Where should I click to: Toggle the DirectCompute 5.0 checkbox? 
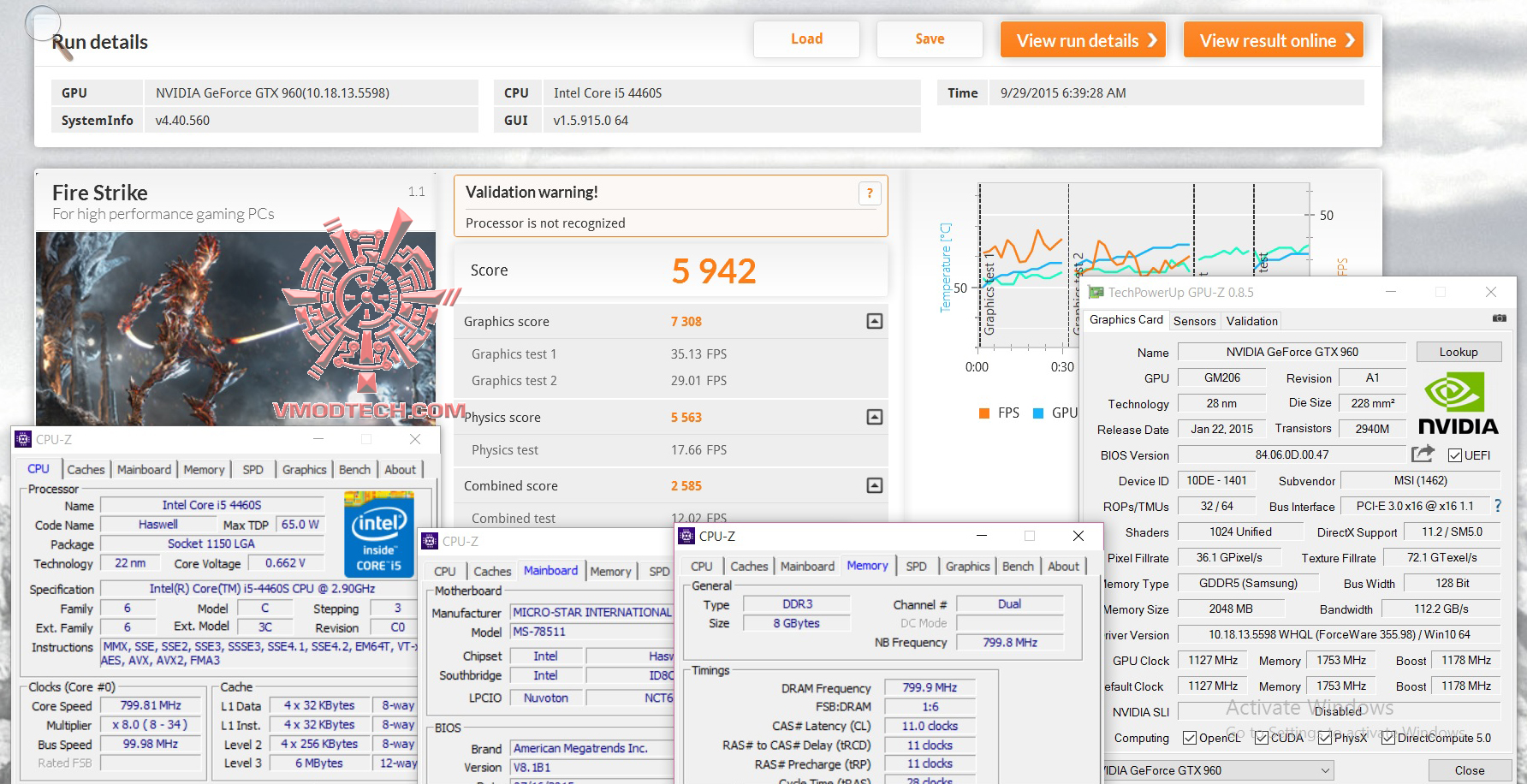1388,738
